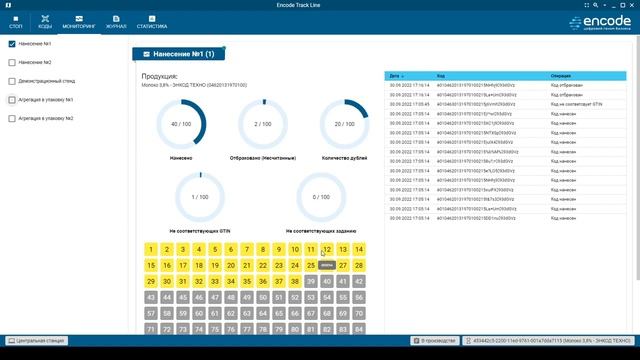Screen dimensions: 640x360
Task: Select gray code cell 64
Action: (x=263, y=313)
